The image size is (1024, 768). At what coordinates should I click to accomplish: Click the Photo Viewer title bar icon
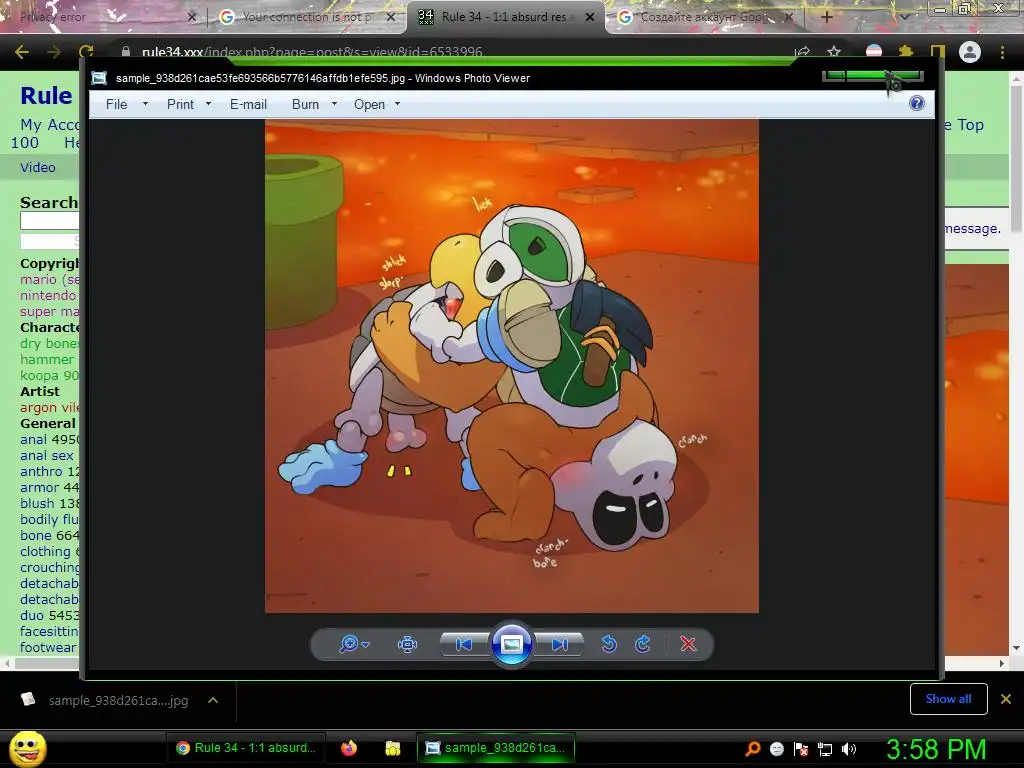pyautogui.click(x=99, y=78)
